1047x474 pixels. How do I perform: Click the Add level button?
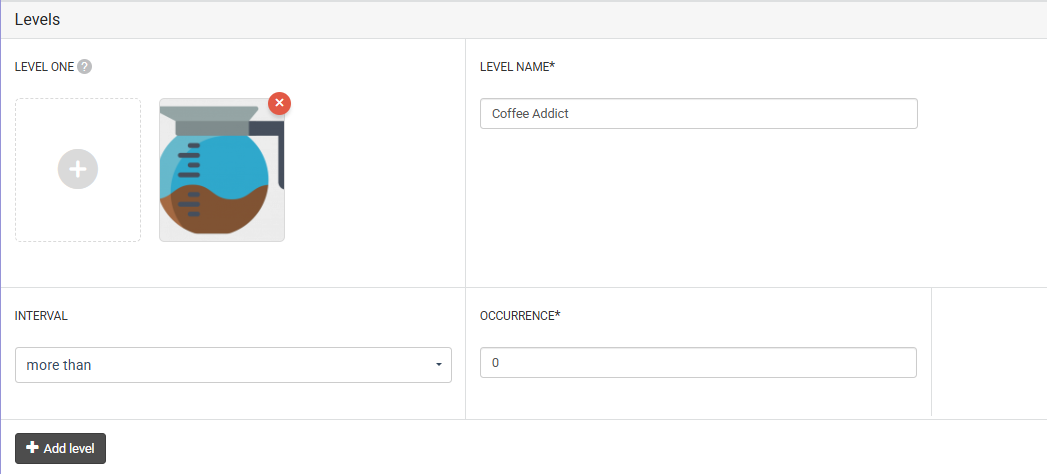60,448
